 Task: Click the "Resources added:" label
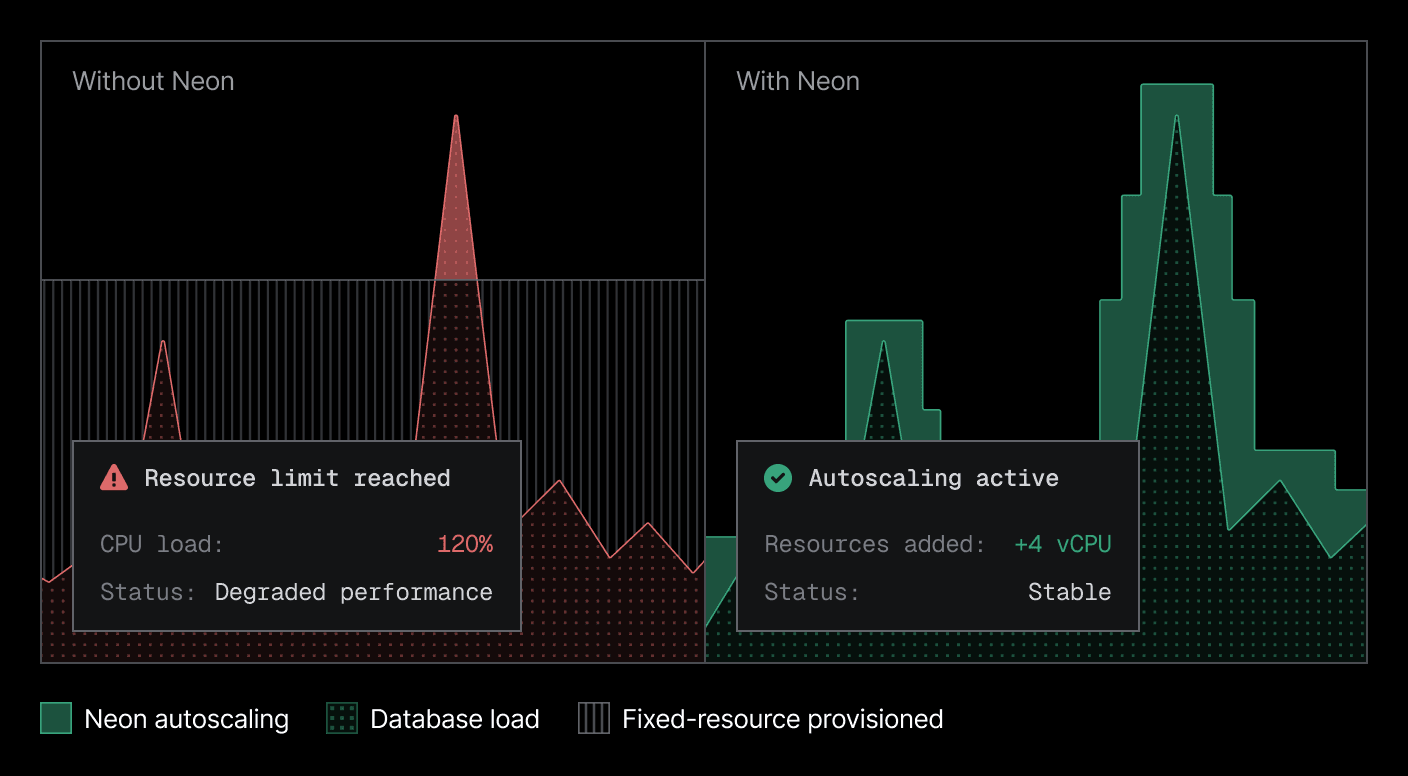tap(875, 544)
